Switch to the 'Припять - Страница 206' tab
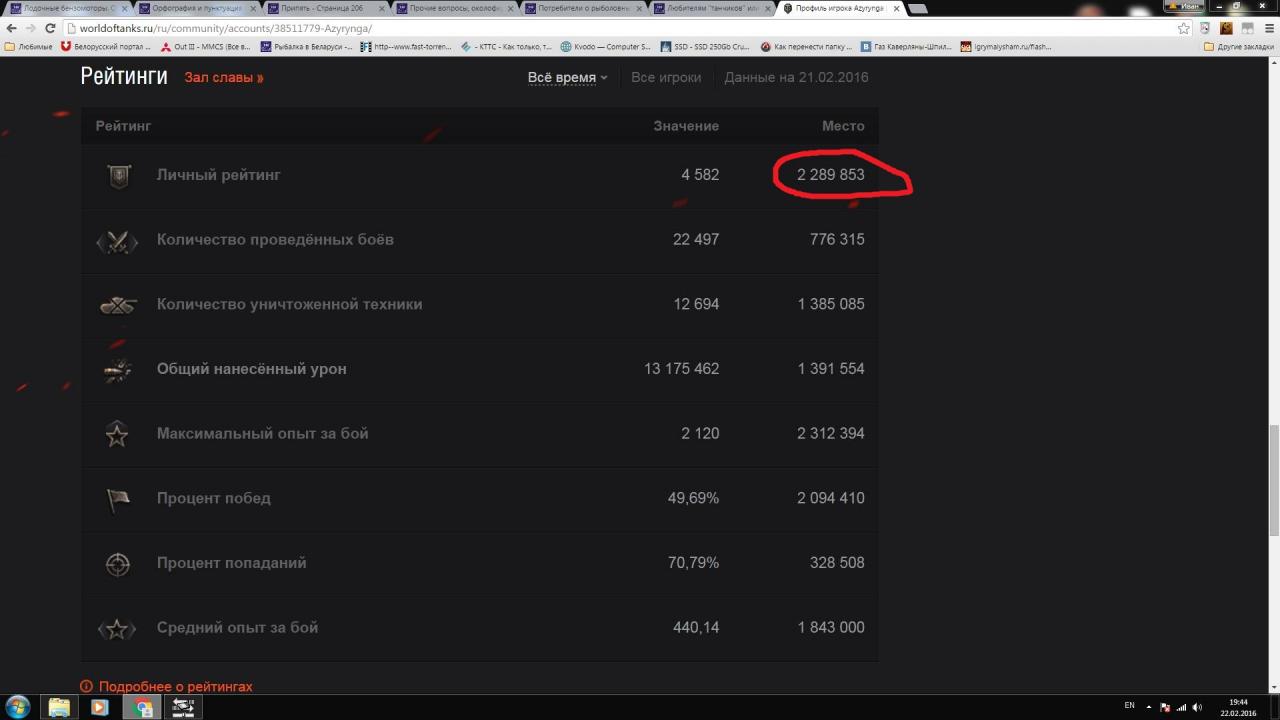The image size is (1280, 720). coord(325,8)
